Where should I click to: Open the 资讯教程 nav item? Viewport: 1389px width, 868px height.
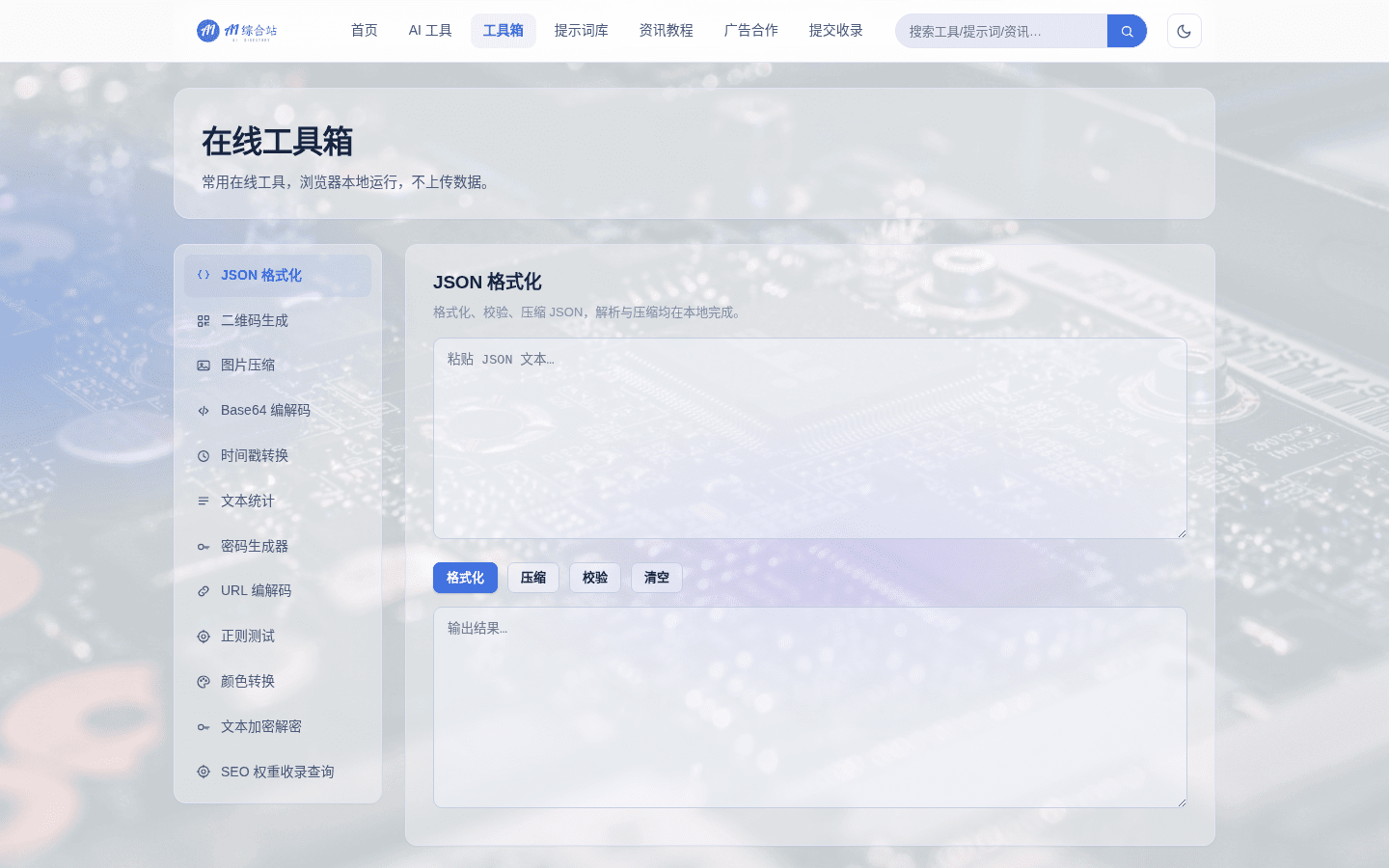point(667,31)
